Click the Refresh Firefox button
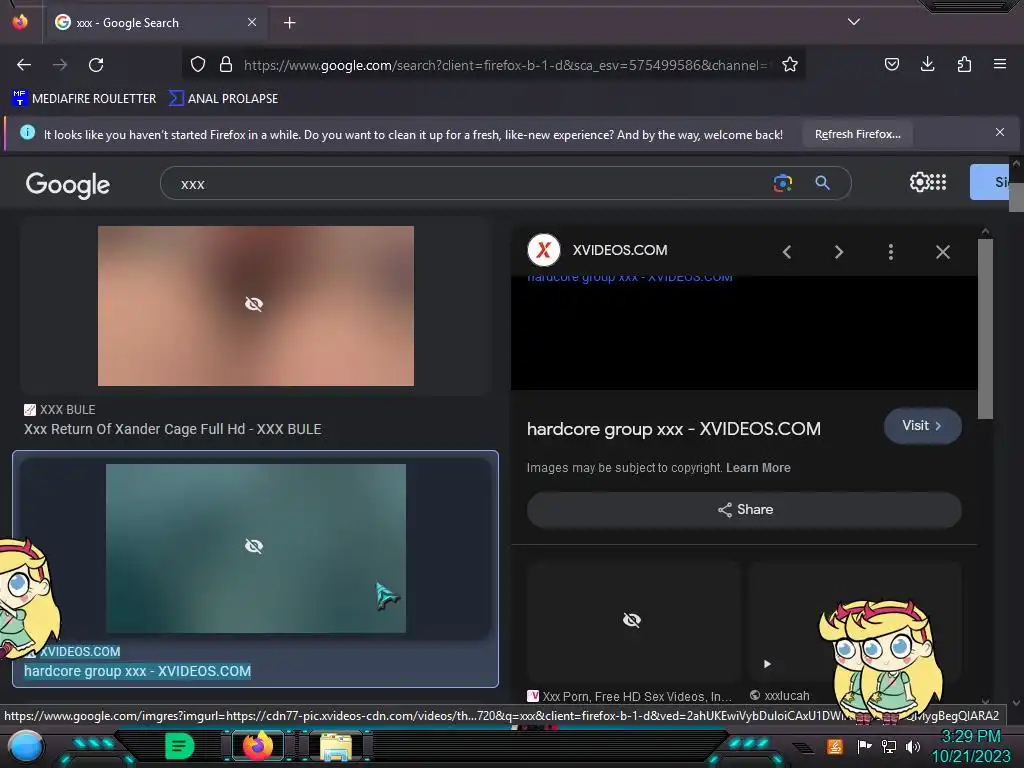Image resolution: width=1024 pixels, height=768 pixels. (x=857, y=135)
